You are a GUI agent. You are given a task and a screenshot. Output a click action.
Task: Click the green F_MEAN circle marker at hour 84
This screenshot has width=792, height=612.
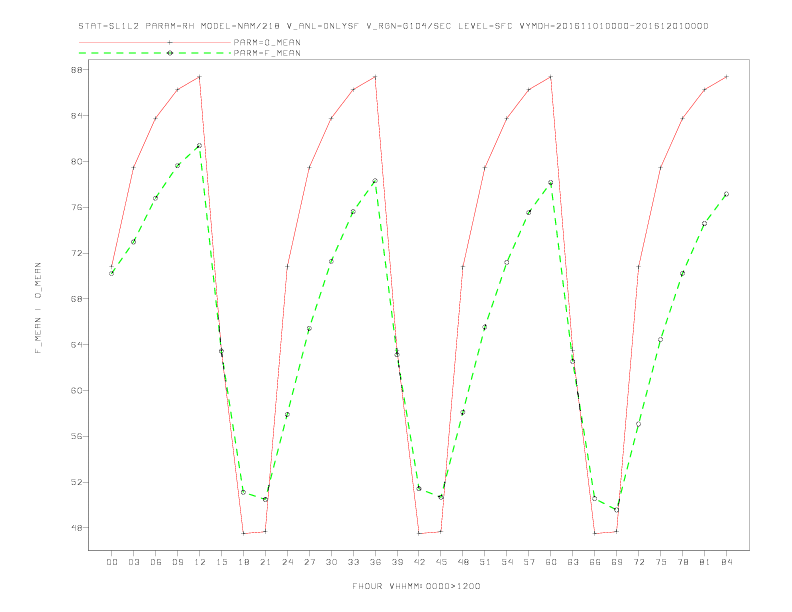tap(726, 194)
